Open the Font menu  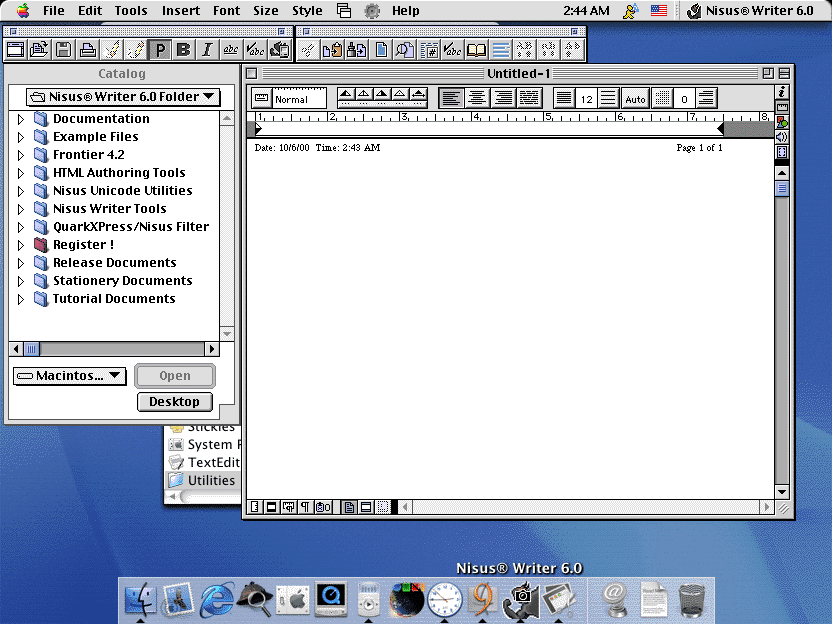pos(227,11)
